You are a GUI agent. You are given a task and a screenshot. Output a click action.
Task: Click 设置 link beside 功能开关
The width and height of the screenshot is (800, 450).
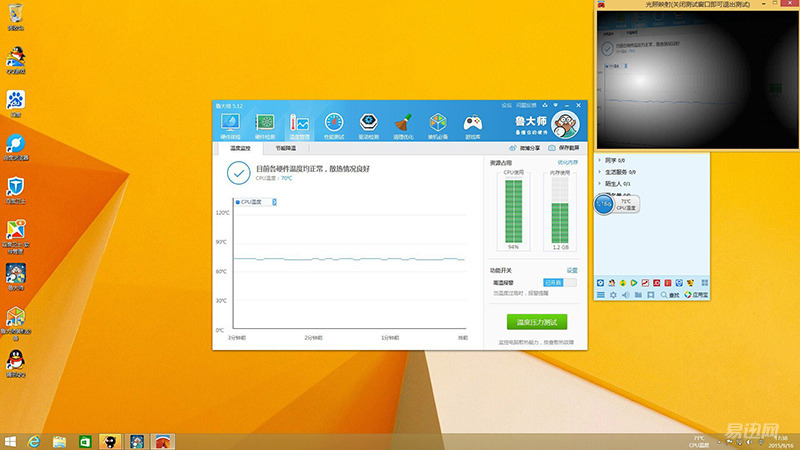pyautogui.click(x=572, y=270)
